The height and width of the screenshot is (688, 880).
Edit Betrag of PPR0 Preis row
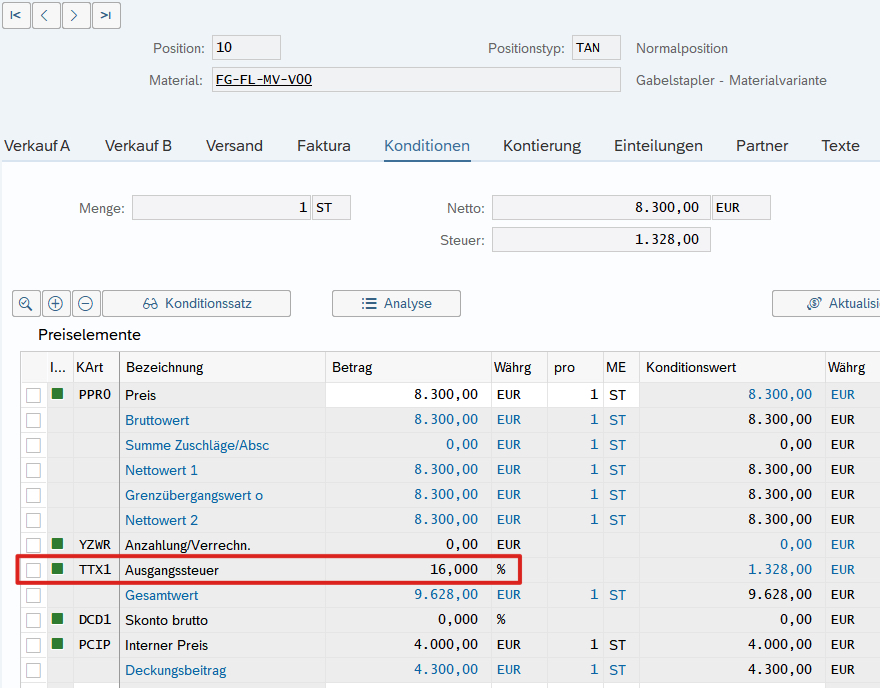(x=408, y=395)
